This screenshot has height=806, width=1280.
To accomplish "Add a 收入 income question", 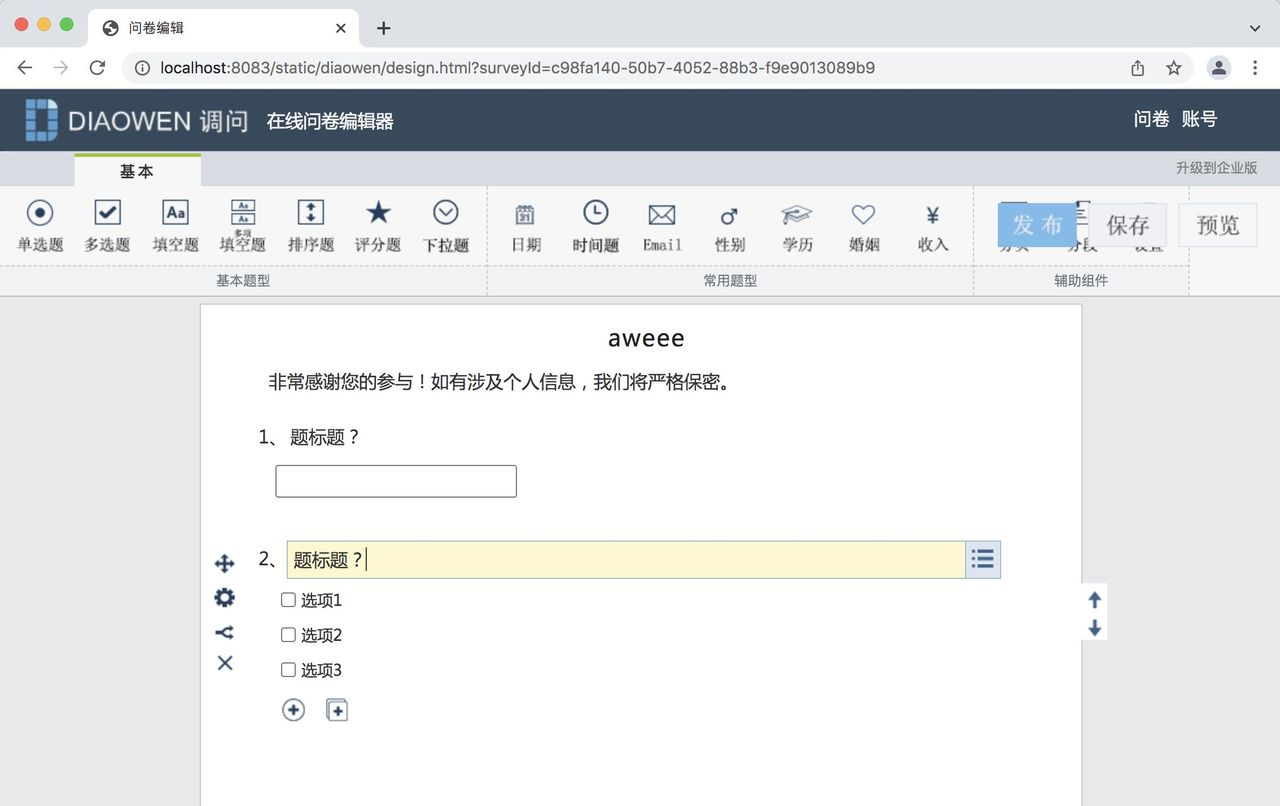I will pyautogui.click(x=932, y=224).
